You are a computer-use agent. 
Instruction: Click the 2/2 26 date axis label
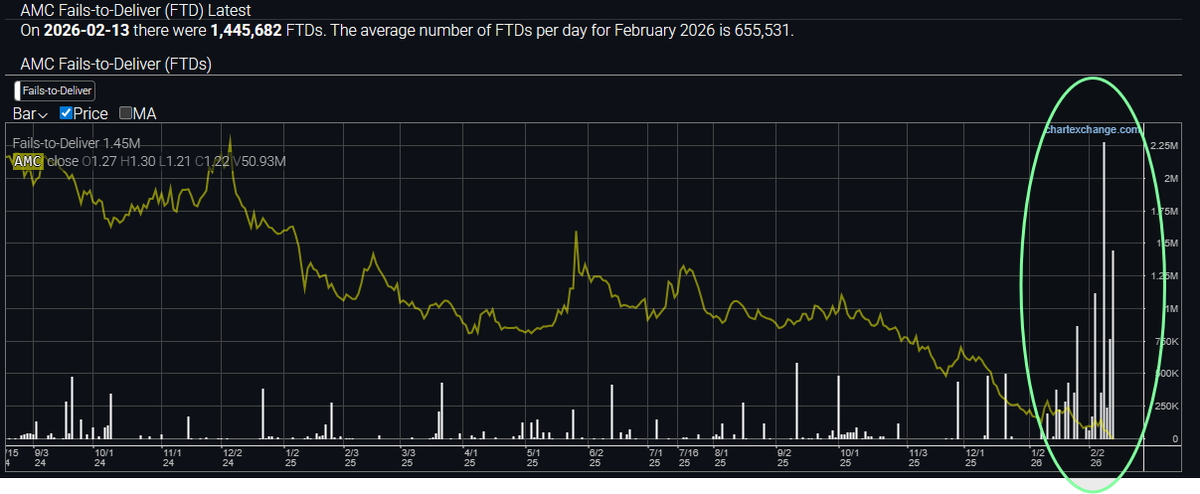(1096, 457)
